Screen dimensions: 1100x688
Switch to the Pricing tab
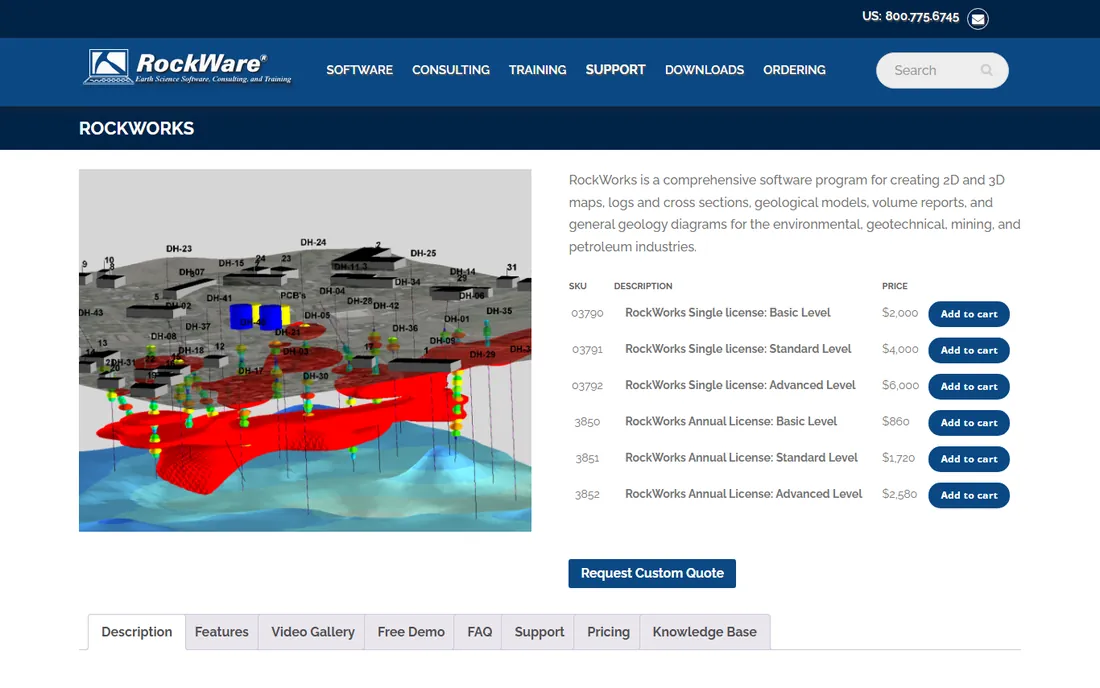[x=608, y=632]
